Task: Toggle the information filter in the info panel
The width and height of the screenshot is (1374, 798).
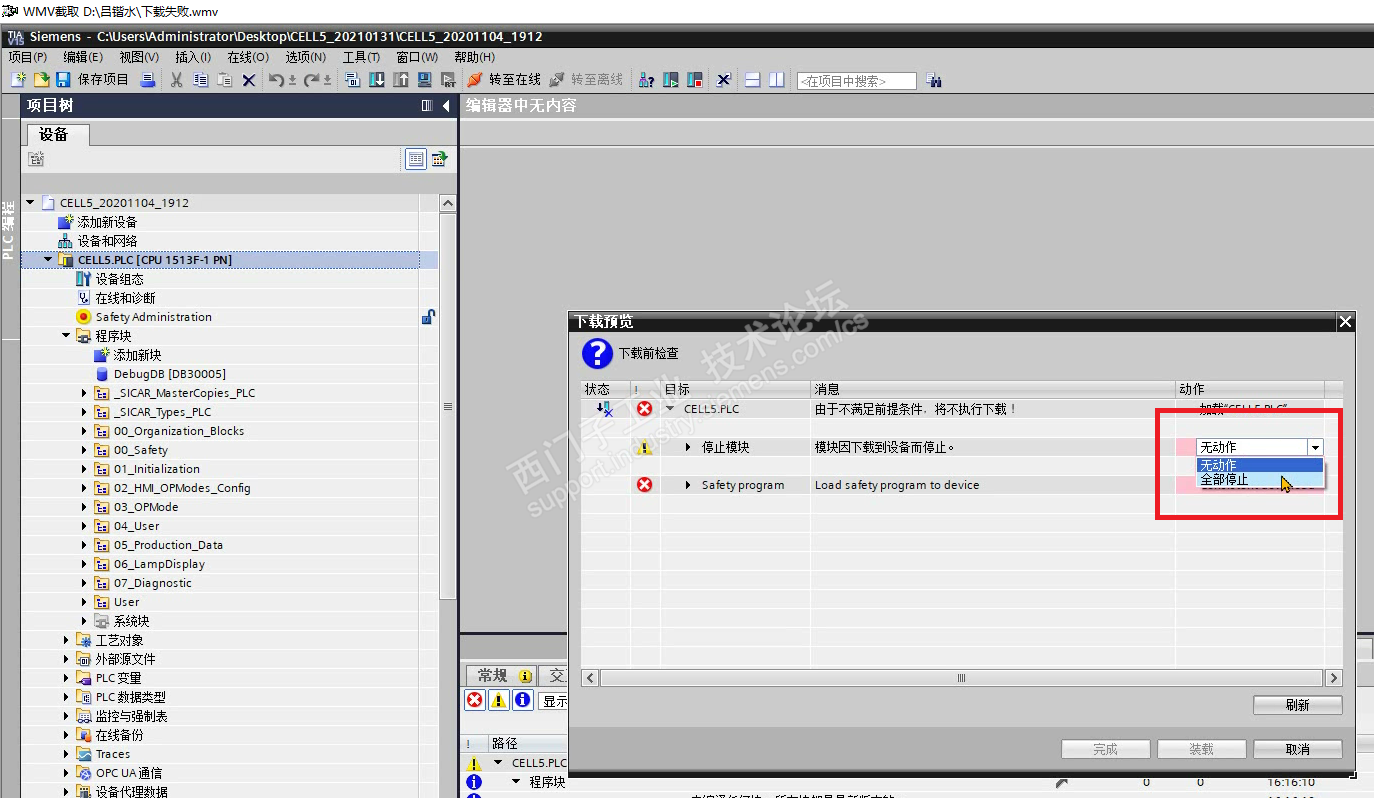Action: tap(522, 701)
